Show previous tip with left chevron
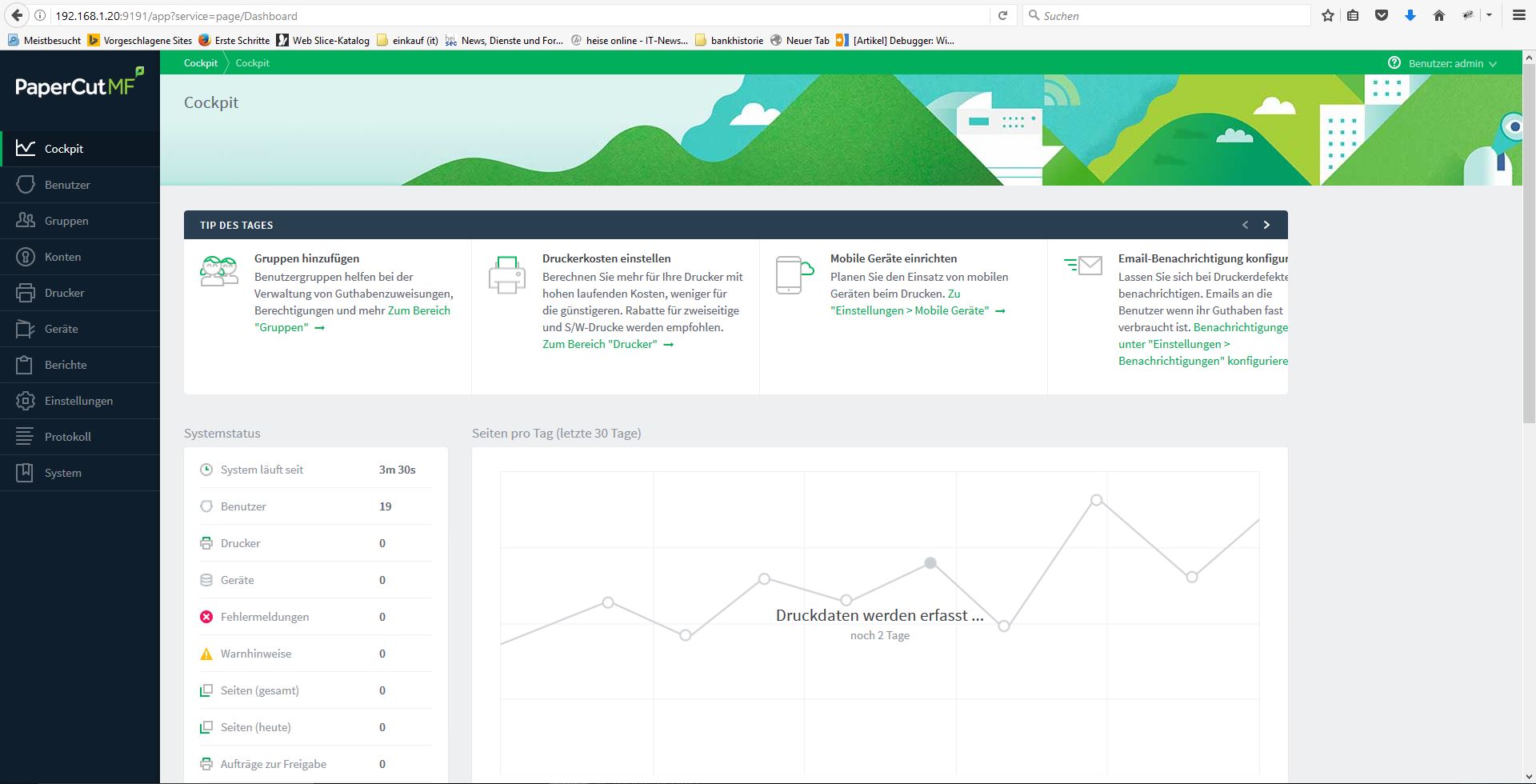Image resolution: width=1536 pixels, height=784 pixels. (1245, 225)
